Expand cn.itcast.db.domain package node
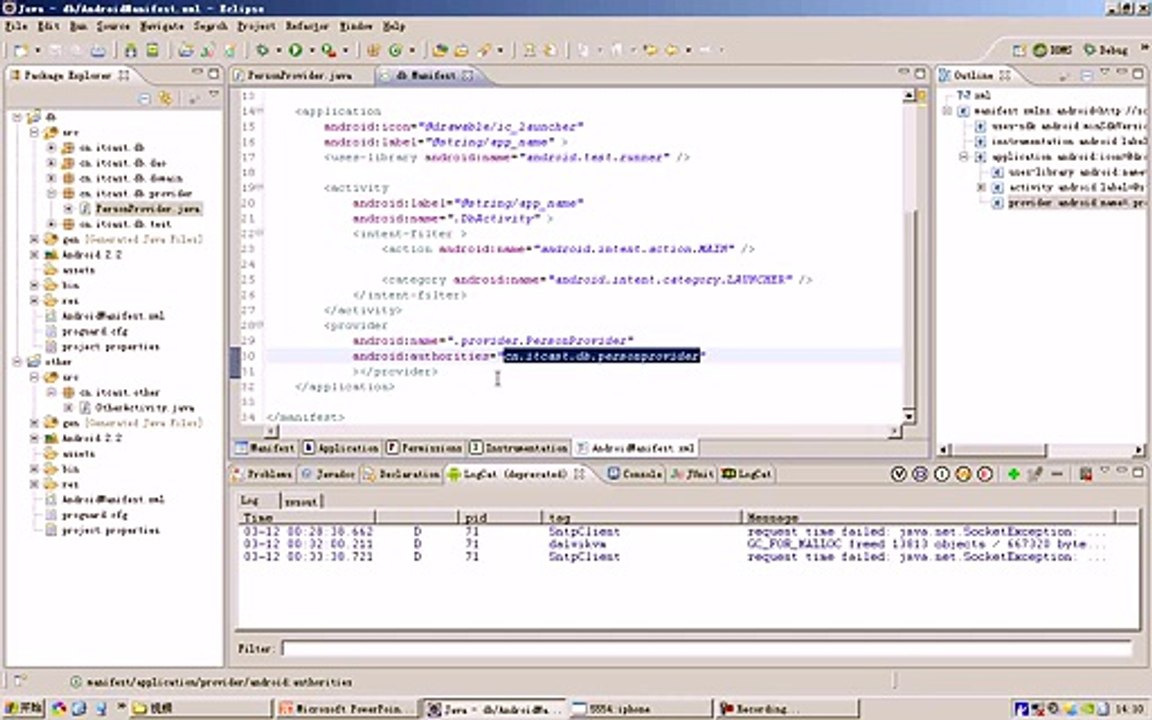The width and height of the screenshot is (1152, 720). (x=51, y=179)
